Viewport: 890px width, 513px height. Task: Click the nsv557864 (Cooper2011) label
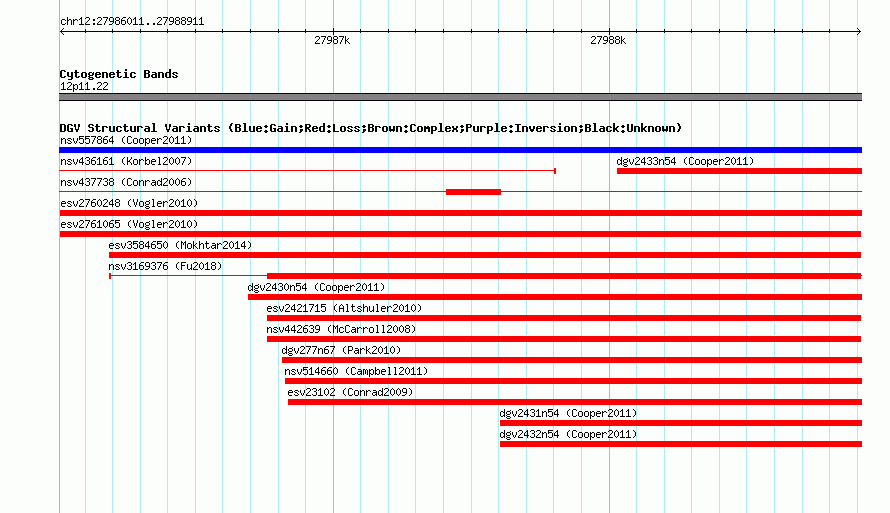click(126, 140)
